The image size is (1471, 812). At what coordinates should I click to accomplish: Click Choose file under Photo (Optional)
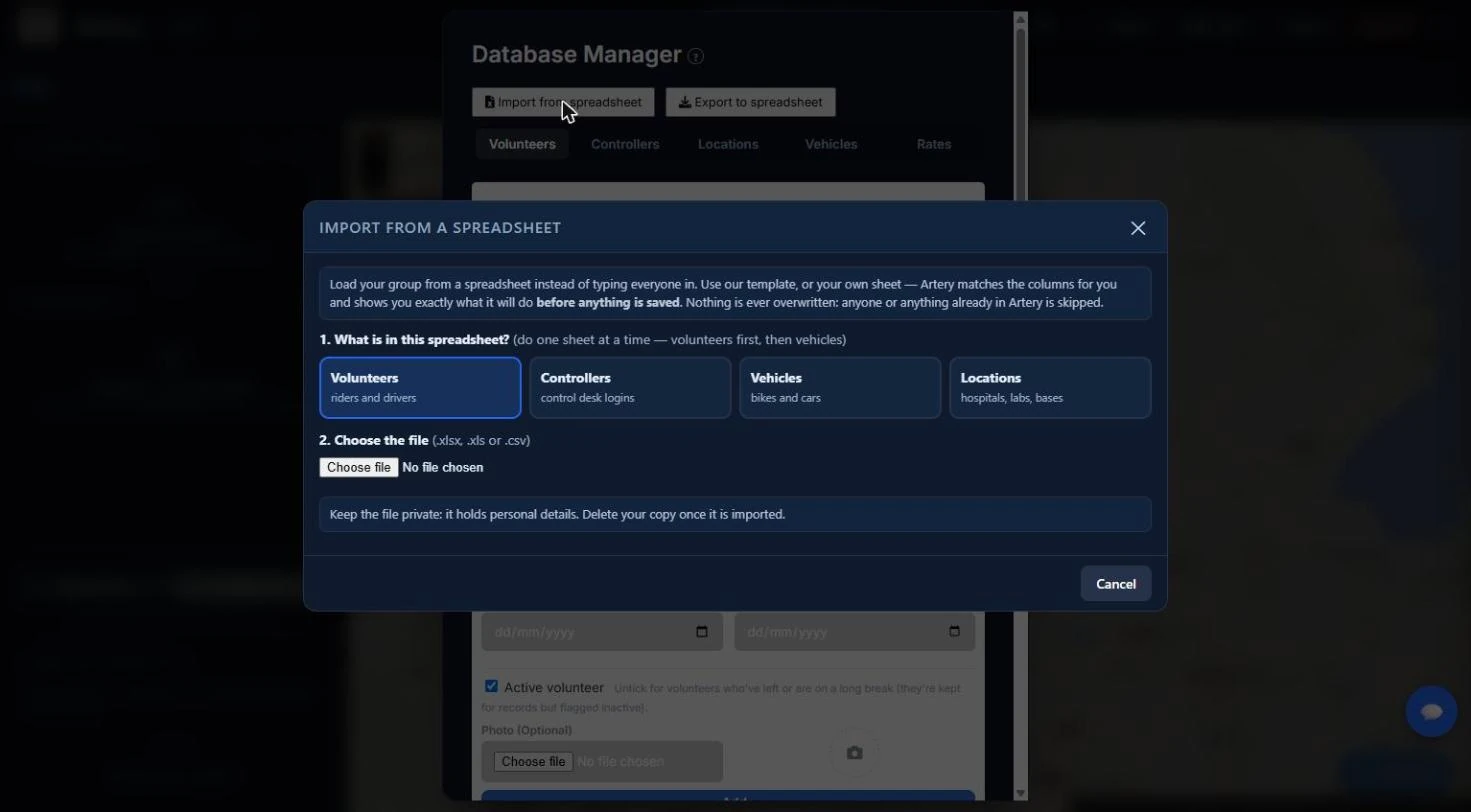coord(533,762)
